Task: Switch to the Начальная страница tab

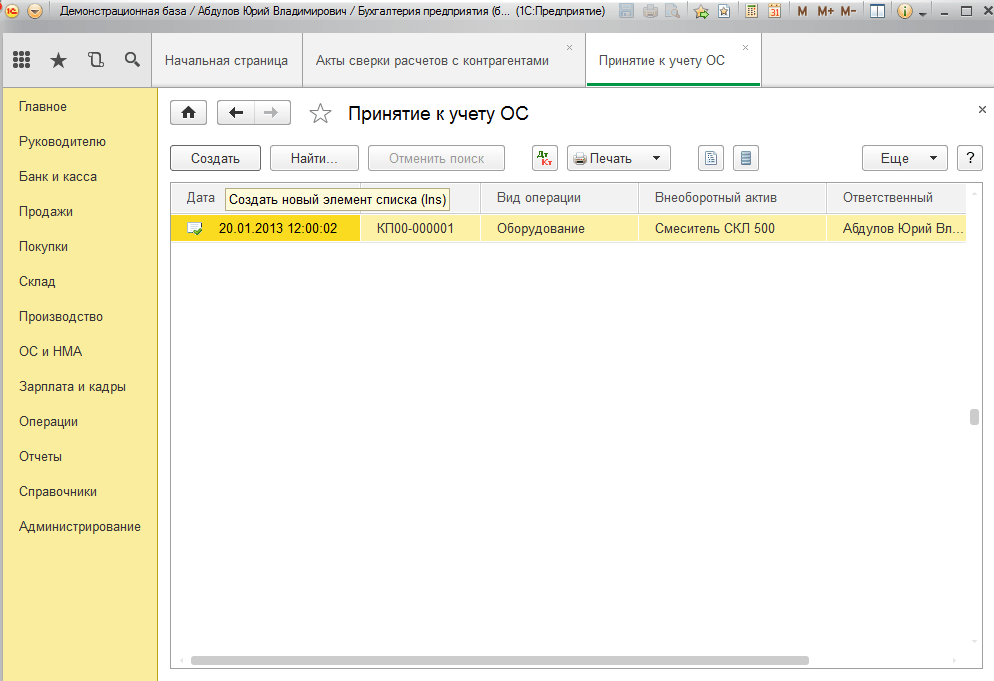Action: point(226,61)
